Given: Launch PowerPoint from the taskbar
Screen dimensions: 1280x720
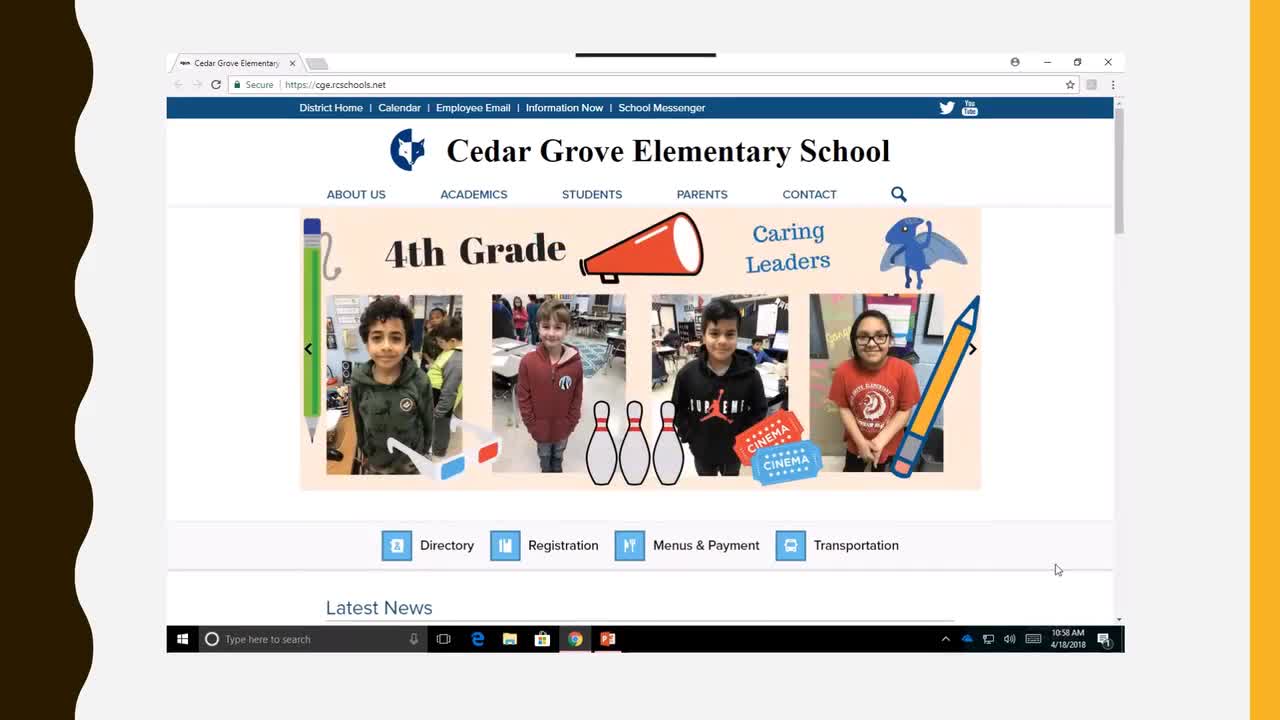Looking at the screenshot, I should 607,638.
